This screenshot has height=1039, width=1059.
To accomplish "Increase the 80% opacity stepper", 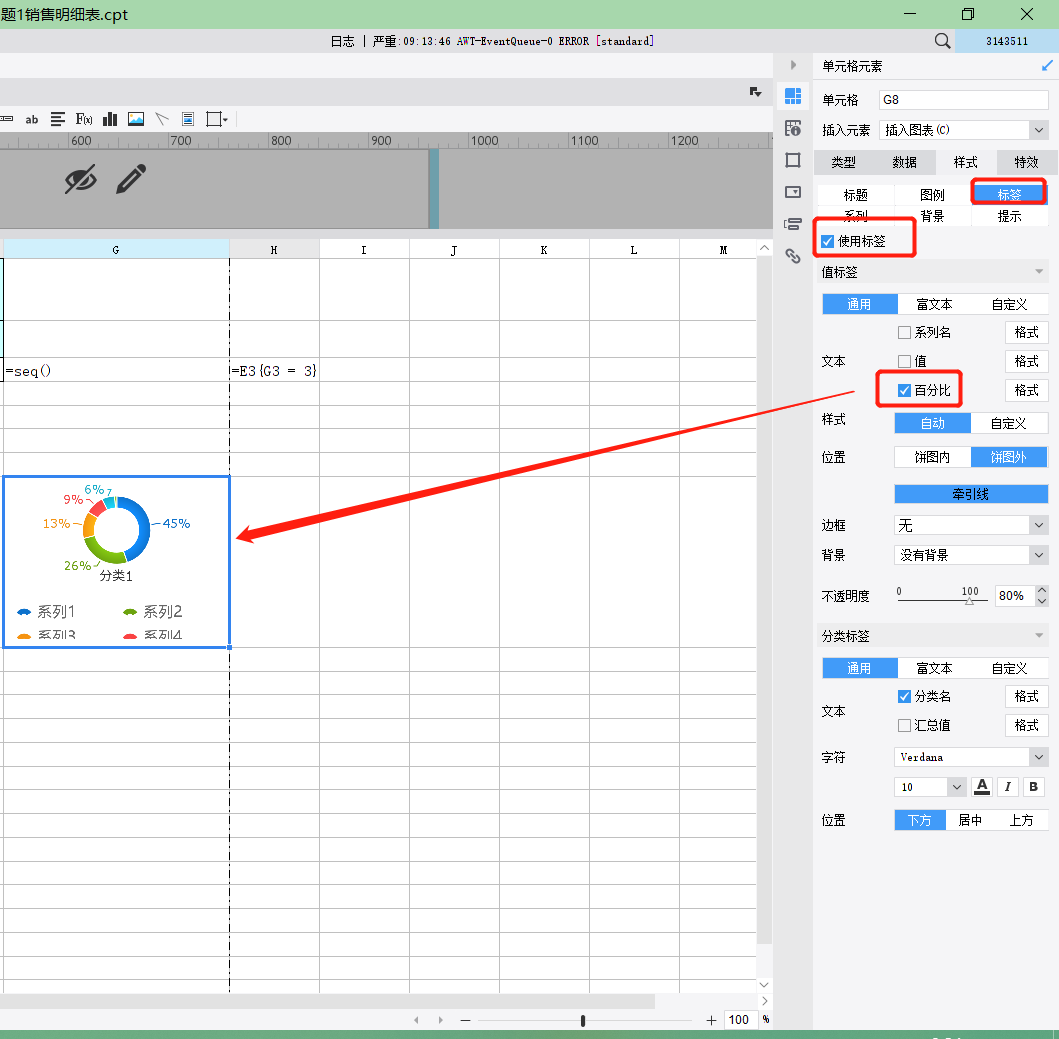I will pos(1042,590).
